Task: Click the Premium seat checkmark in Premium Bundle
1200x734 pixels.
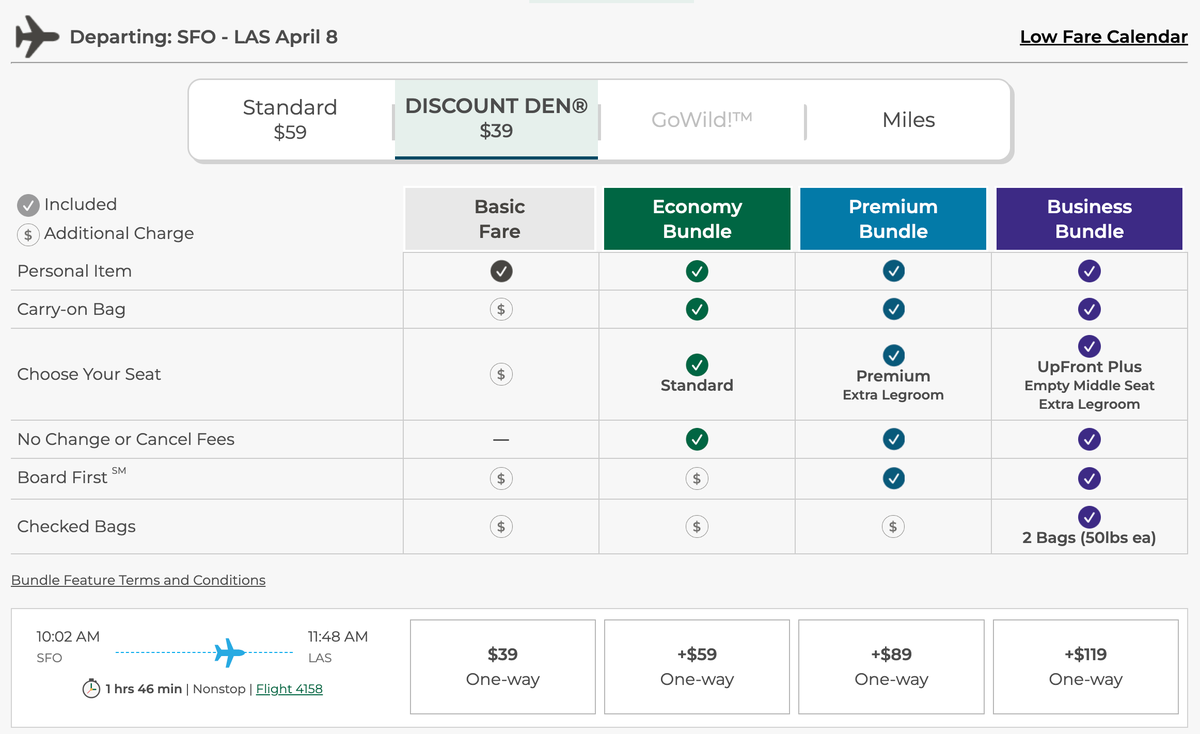Action: coord(892,355)
